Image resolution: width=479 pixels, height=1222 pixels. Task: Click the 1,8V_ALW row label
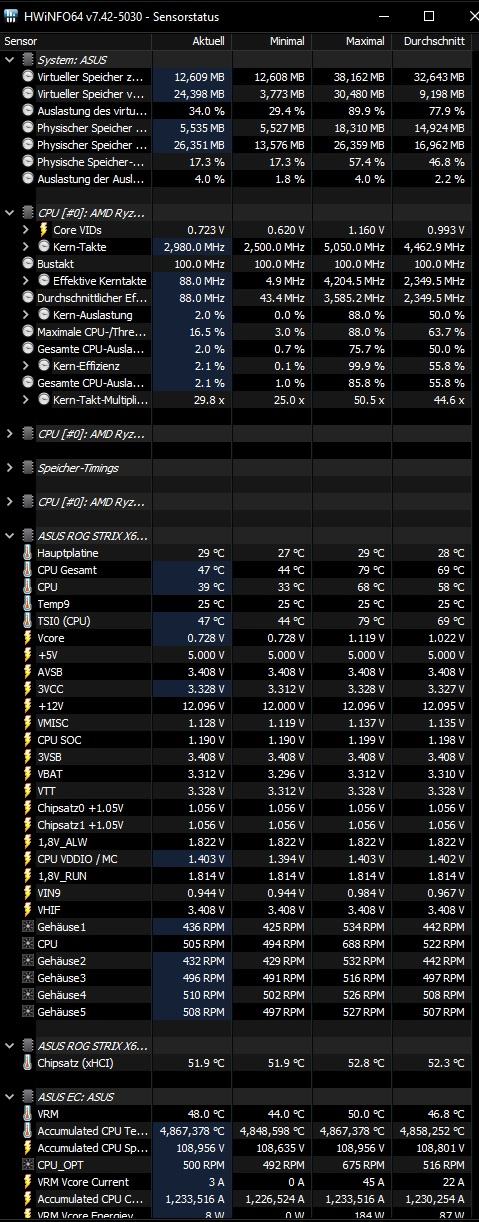(x=62, y=842)
